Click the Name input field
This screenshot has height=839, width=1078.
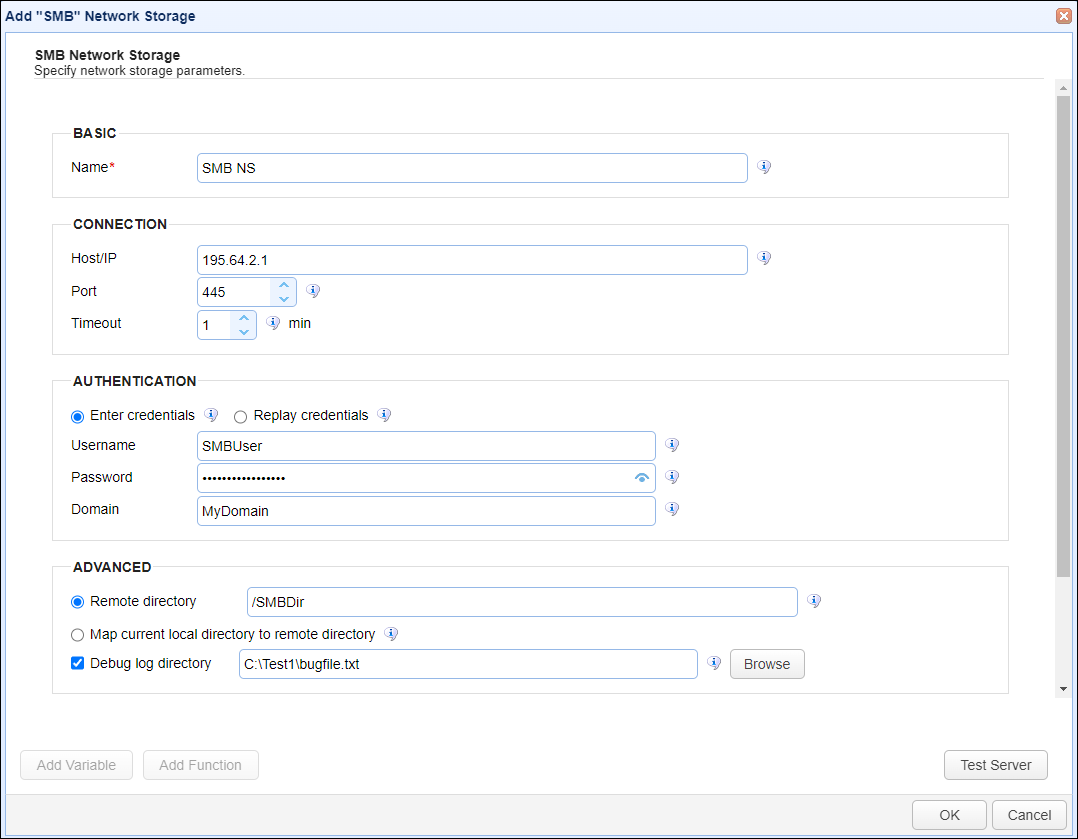pos(472,168)
